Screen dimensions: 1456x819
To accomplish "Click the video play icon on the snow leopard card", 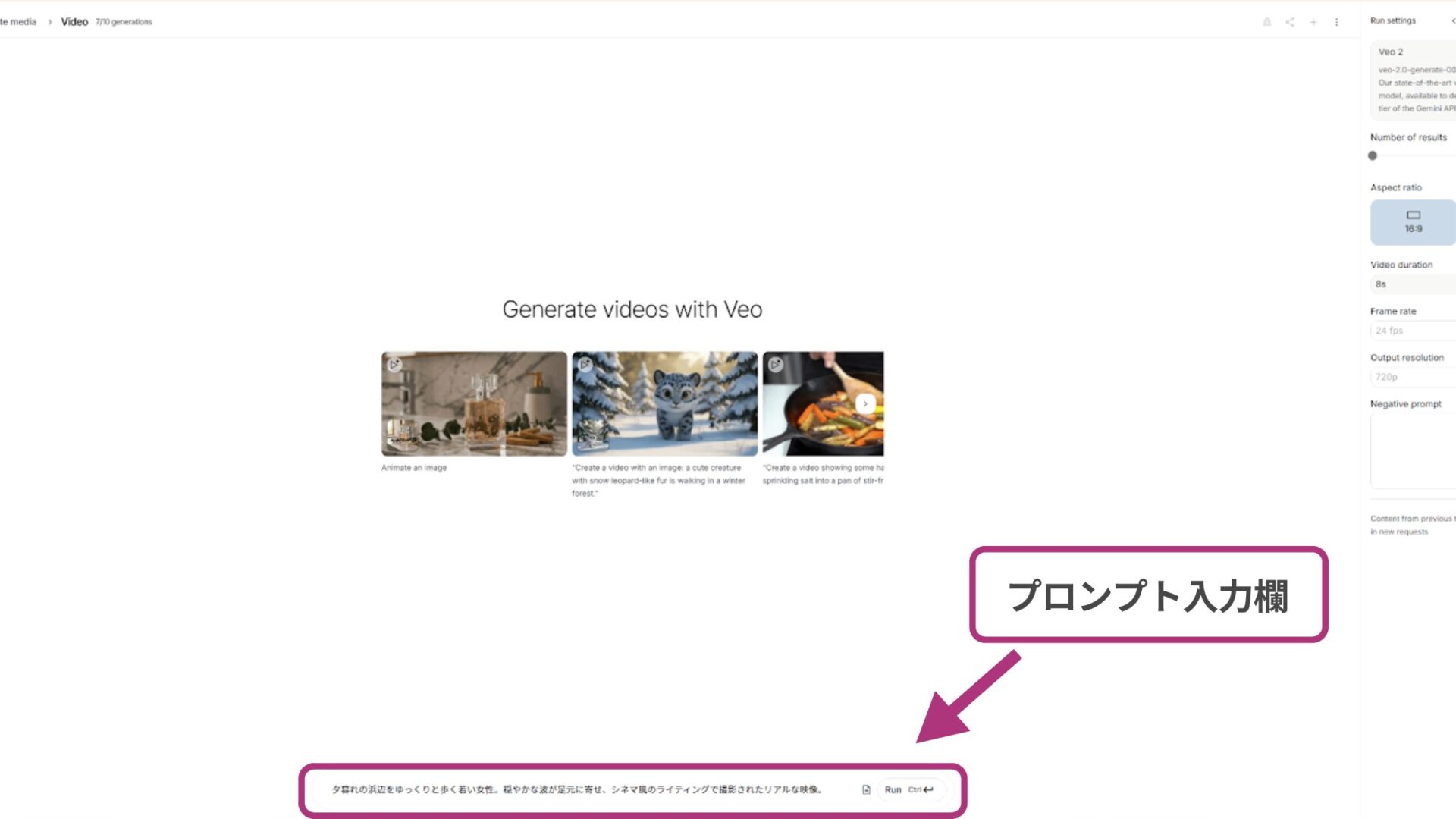I will coord(584,364).
